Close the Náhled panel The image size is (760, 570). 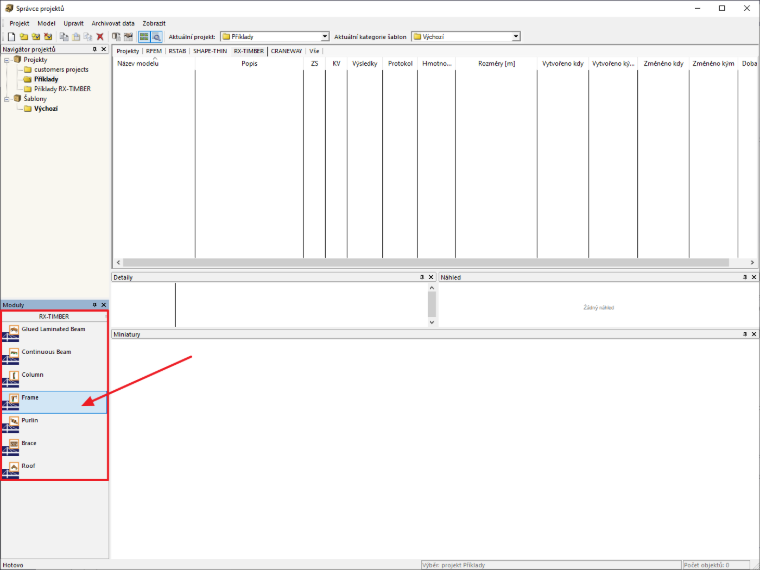tap(754, 277)
